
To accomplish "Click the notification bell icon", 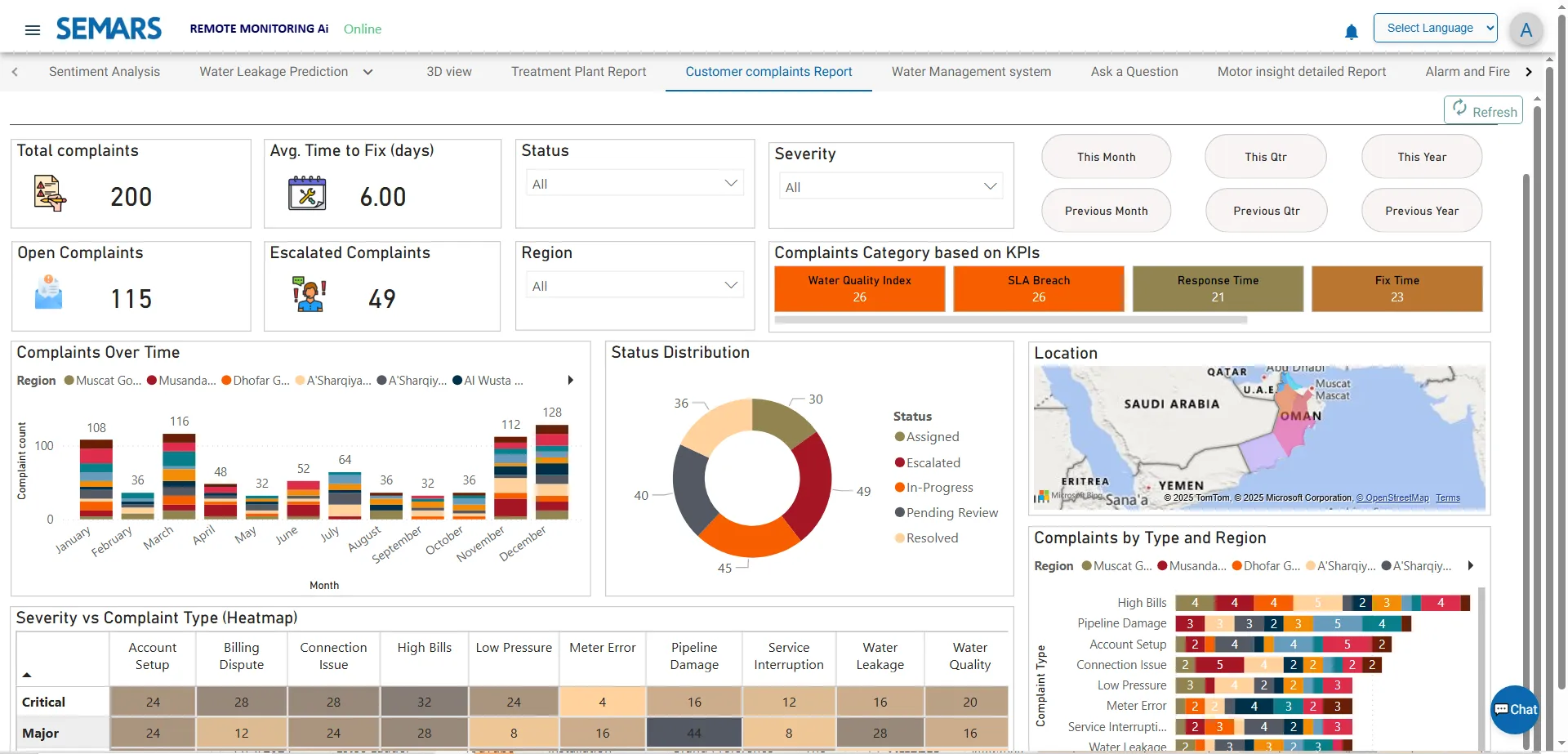I will point(1351,32).
